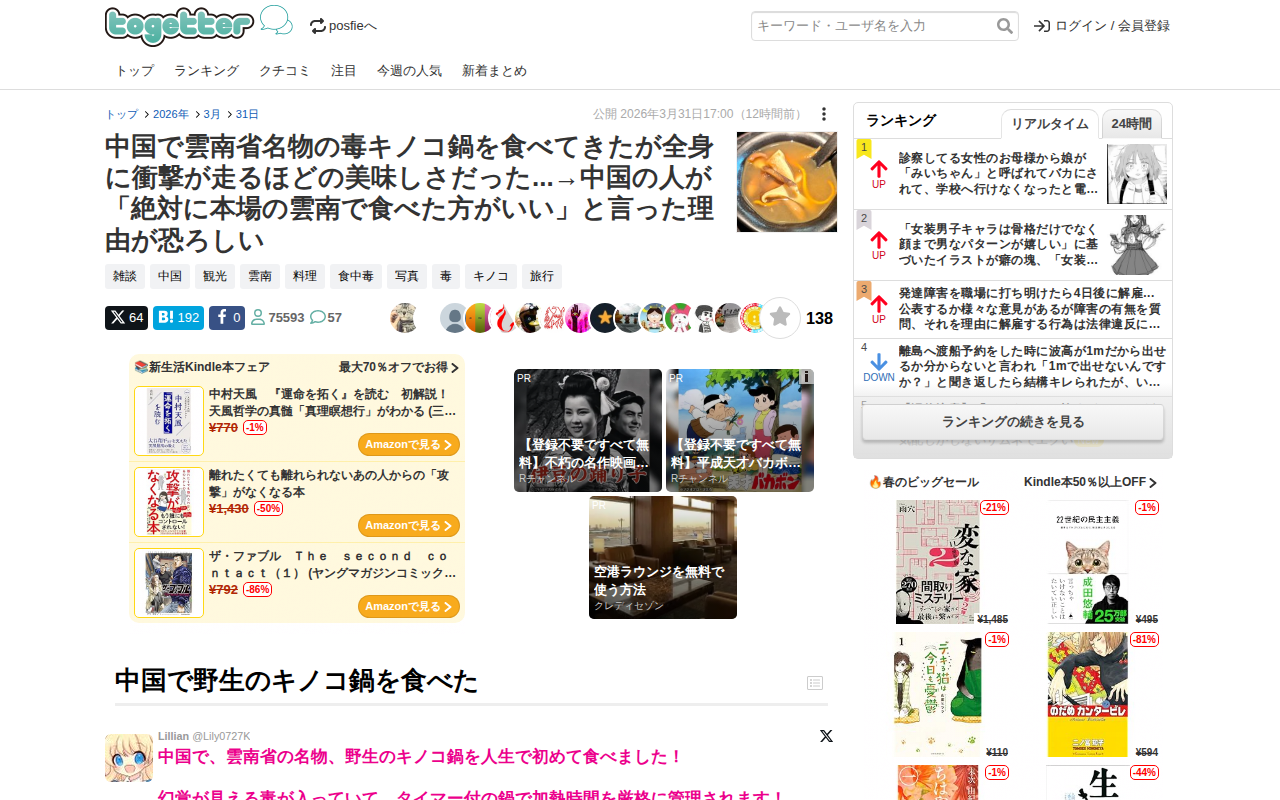Open the three-dot article options menu
This screenshot has height=800, width=1280.
[824, 114]
